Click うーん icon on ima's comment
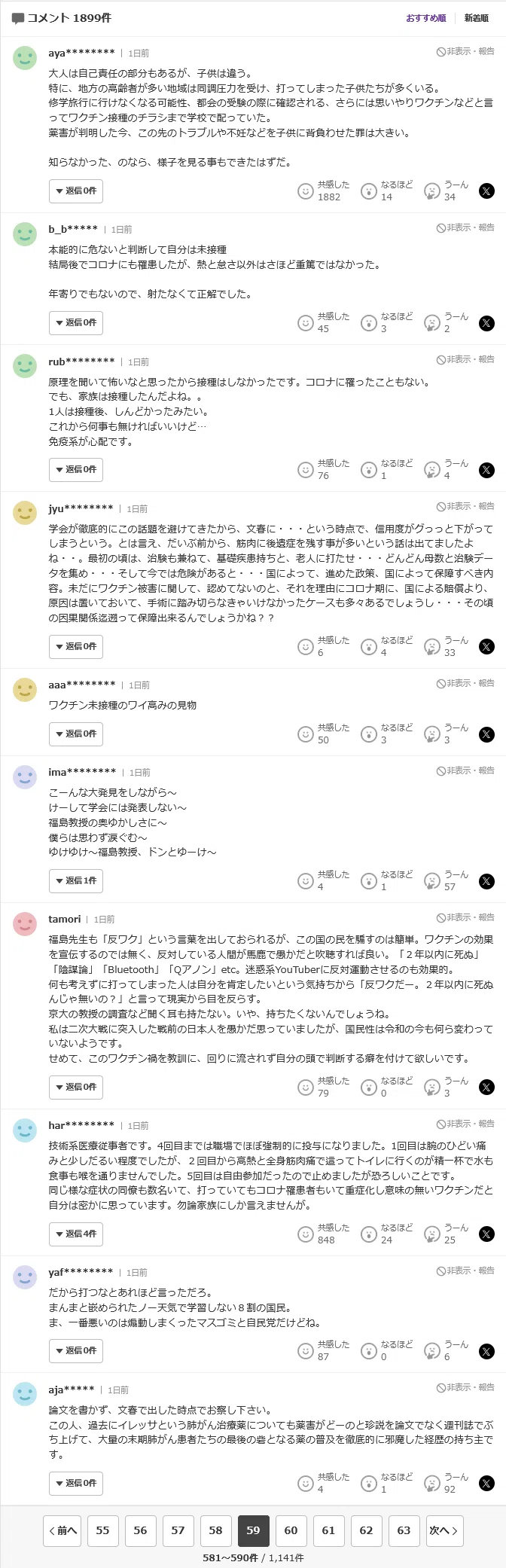The image size is (506, 1568). point(432,881)
